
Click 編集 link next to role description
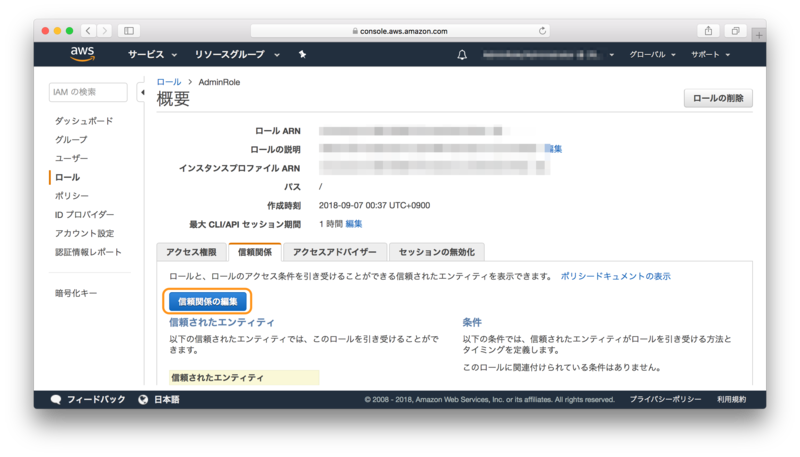click(x=554, y=149)
